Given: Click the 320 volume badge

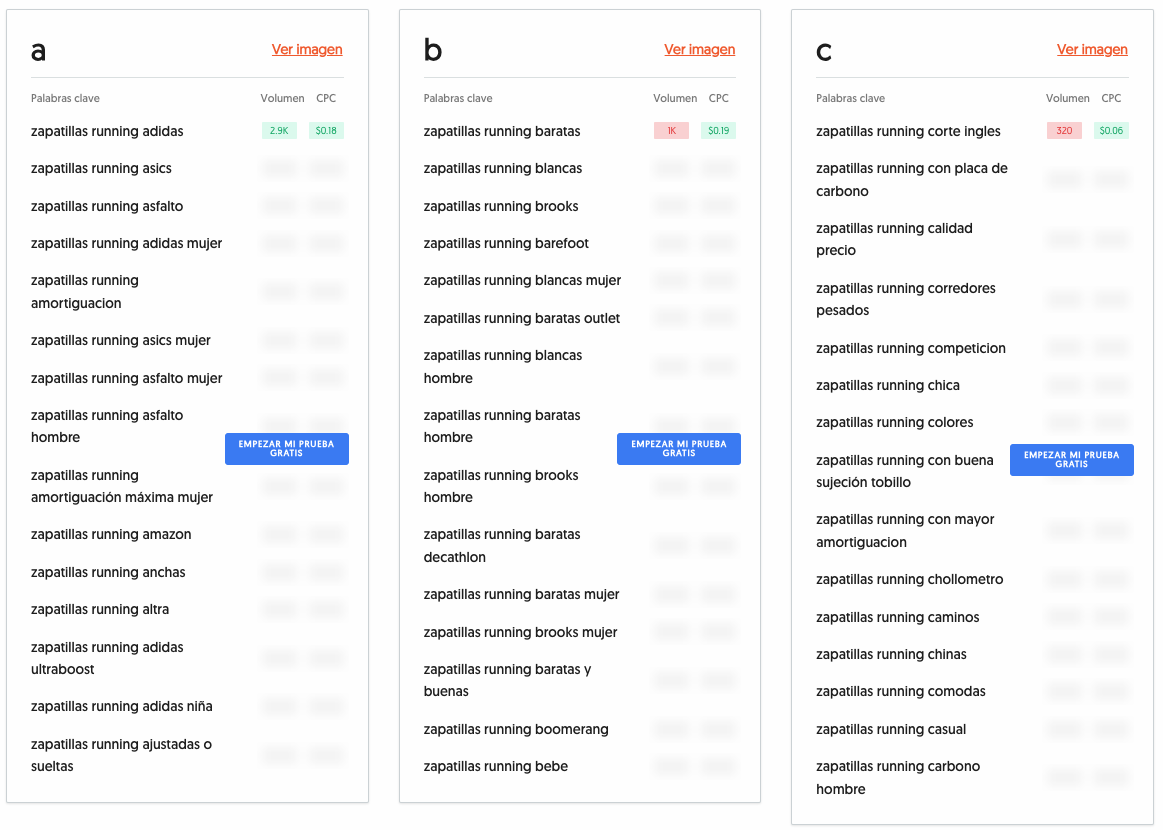Looking at the screenshot, I should (x=1064, y=131).
